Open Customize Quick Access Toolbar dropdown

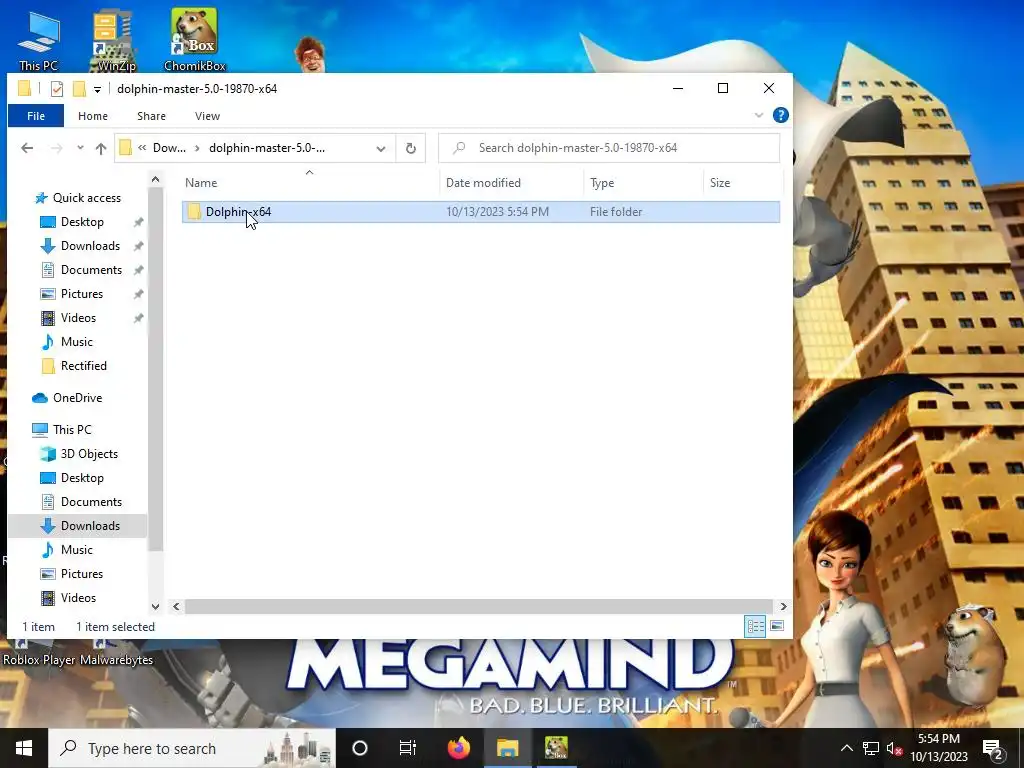click(97, 89)
